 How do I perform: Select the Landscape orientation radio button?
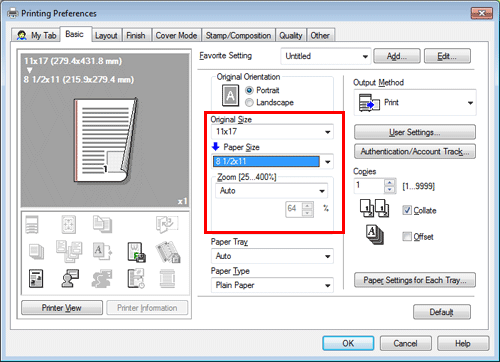249,103
